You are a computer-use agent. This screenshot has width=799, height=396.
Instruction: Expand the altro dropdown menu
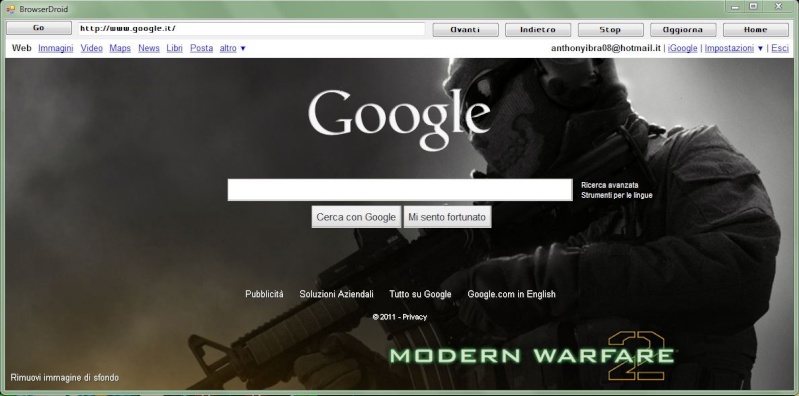(232, 48)
